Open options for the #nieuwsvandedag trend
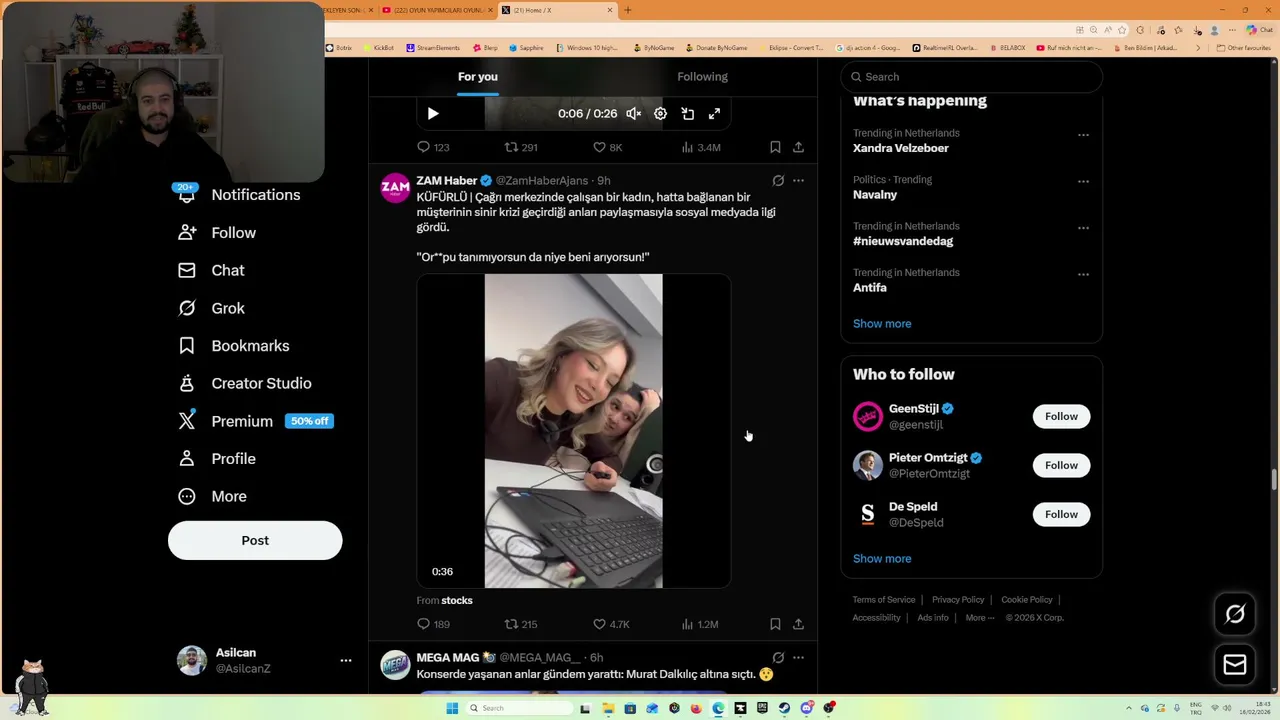Image resolution: width=1280 pixels, height=720 pixels. (x=1083, y=228)
